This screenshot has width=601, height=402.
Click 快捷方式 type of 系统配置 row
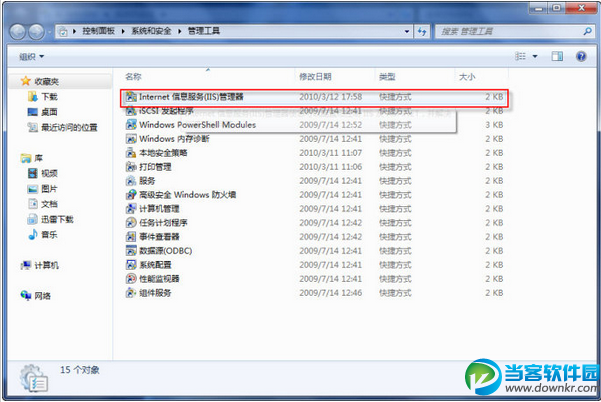click(395, 265)
